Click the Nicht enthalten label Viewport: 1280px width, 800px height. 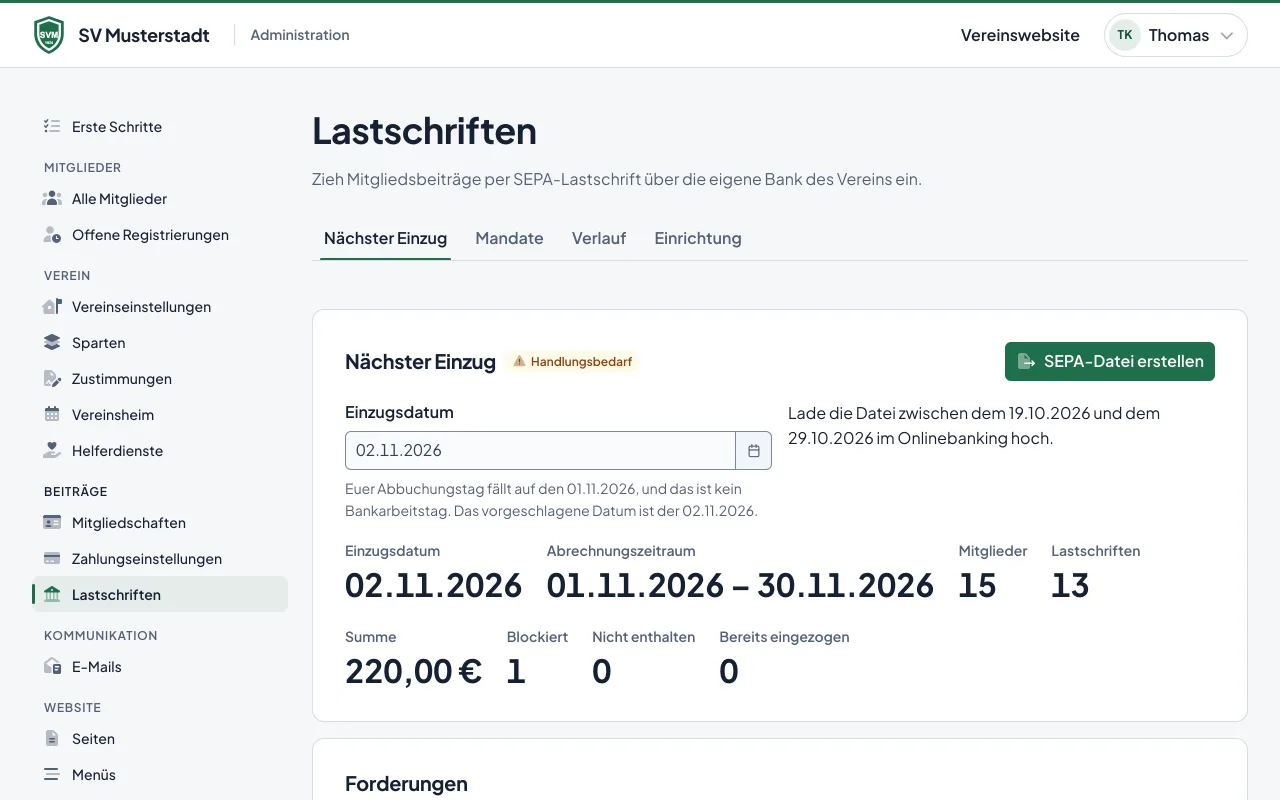point(644,637)
